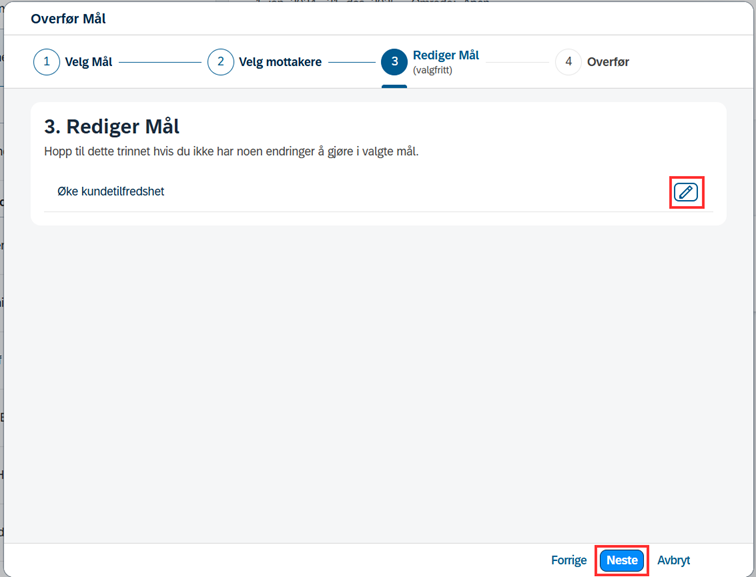Click the Overfør Mål dialog title
Image resolution: width=756 pixels, height=577 pixels.
tap(68, 18)
